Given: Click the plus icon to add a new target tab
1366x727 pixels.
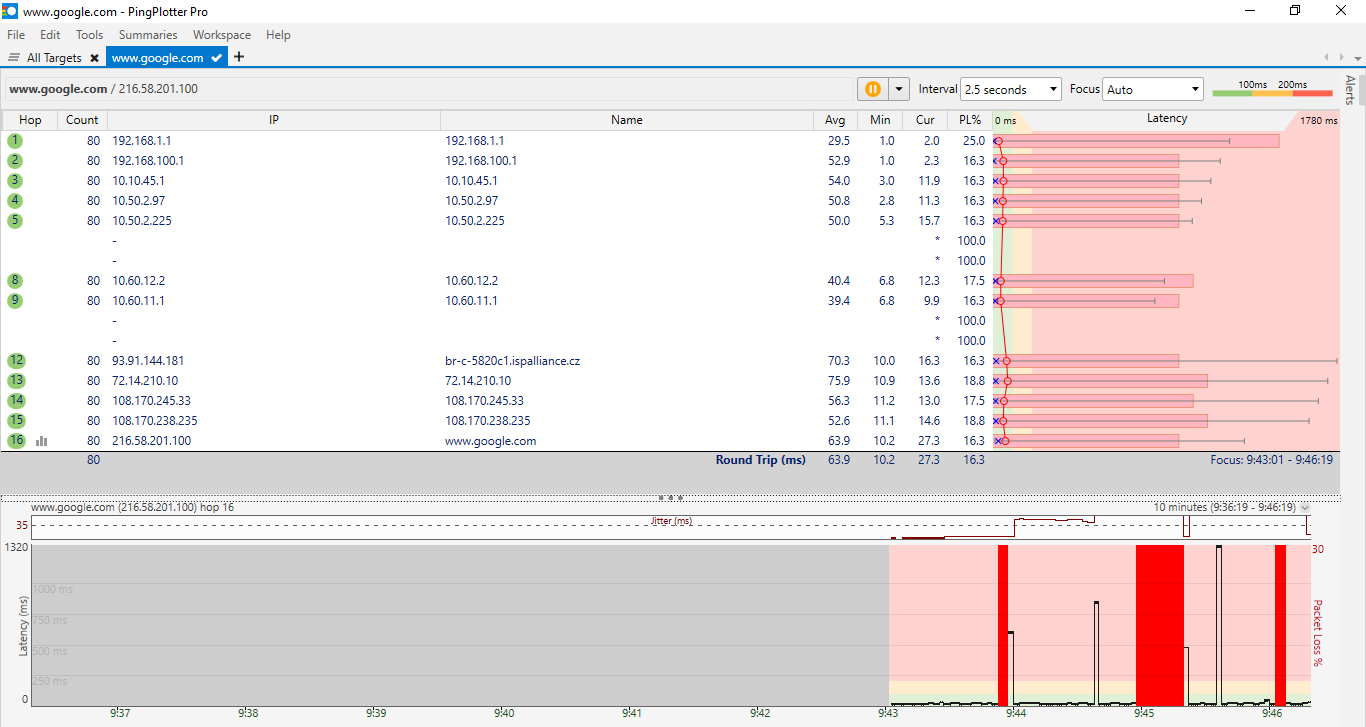Looking at the screenshot, I should 239,57.
